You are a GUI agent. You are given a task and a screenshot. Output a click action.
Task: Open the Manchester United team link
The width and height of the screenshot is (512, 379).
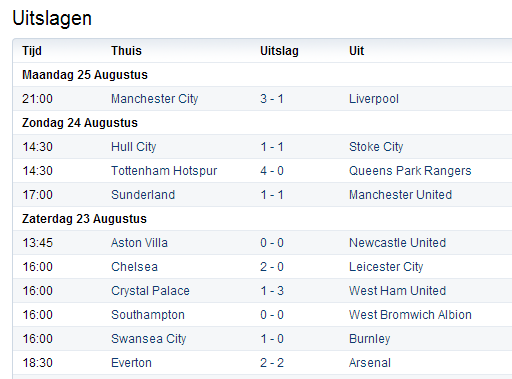pos(400,195)
